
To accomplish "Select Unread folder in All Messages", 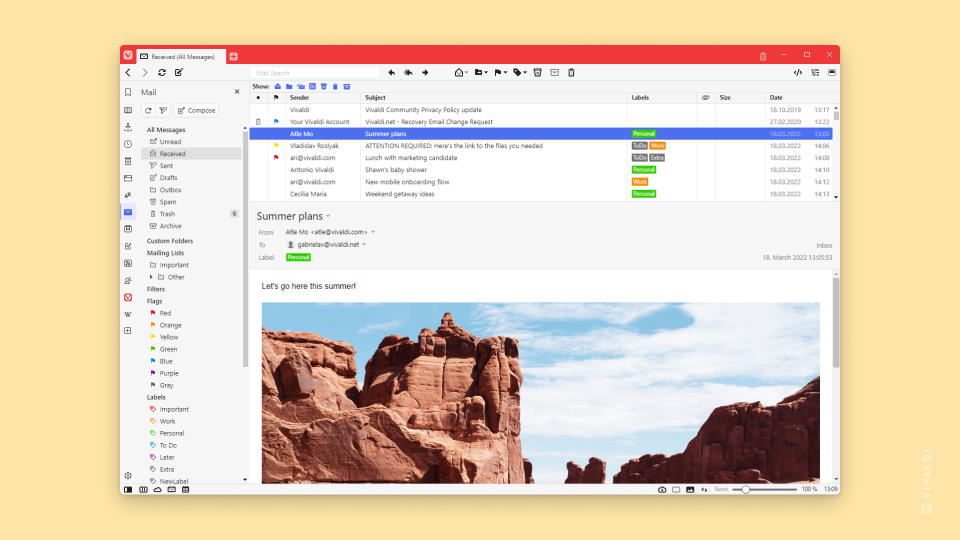I will click(170, 142).
